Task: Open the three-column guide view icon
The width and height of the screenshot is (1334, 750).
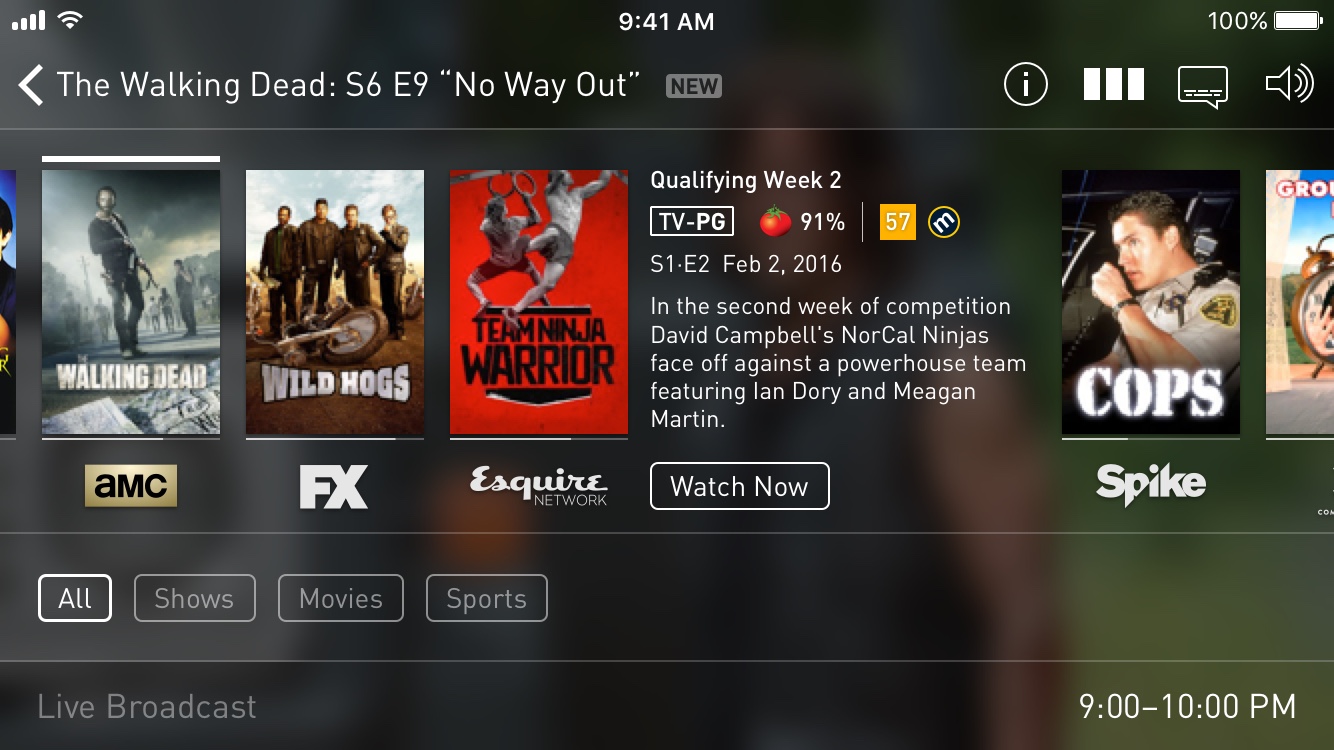Action: (x=1114, y=85)
